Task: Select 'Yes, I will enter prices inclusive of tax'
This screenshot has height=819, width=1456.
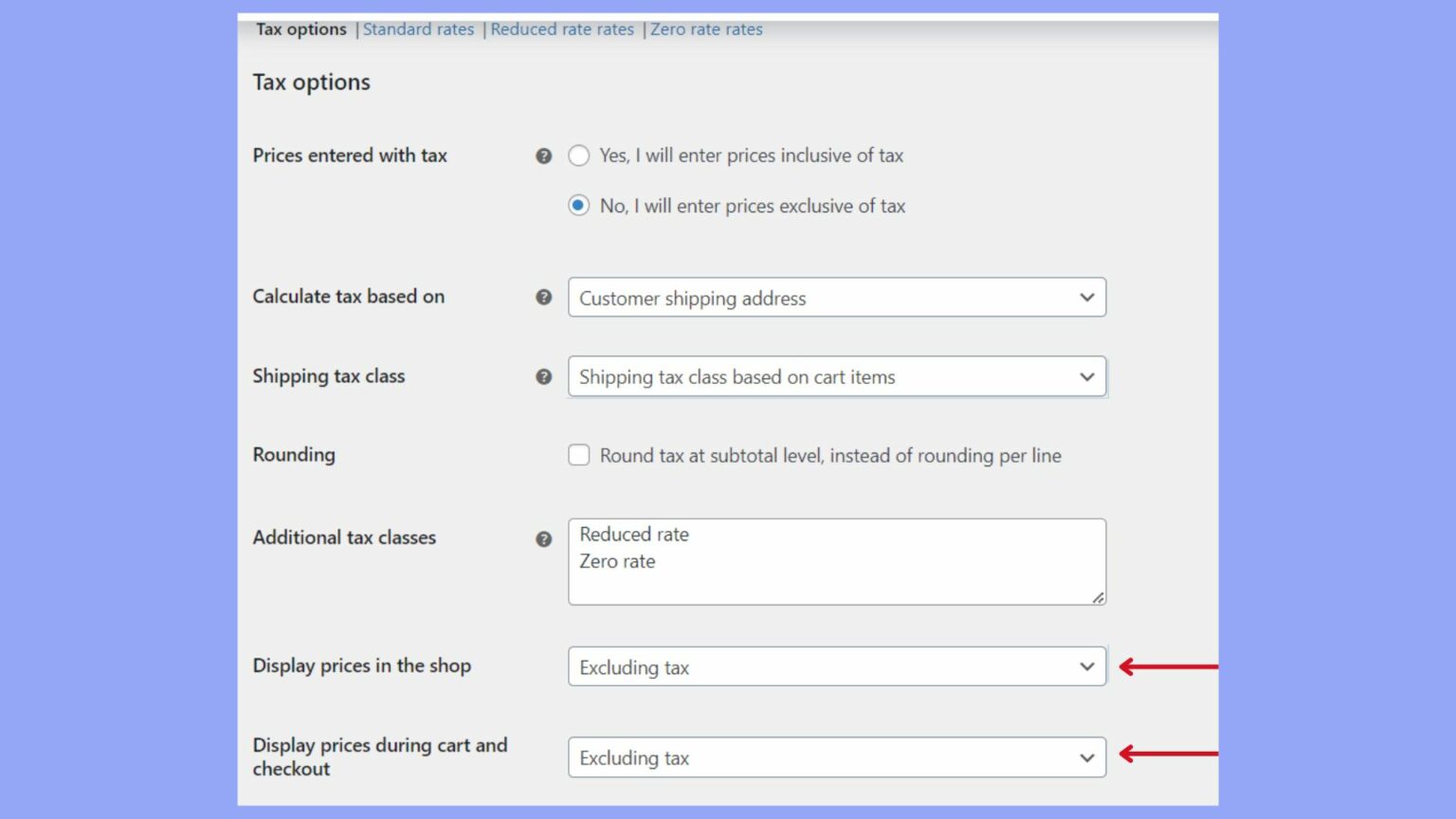Action: click(579, 155)
